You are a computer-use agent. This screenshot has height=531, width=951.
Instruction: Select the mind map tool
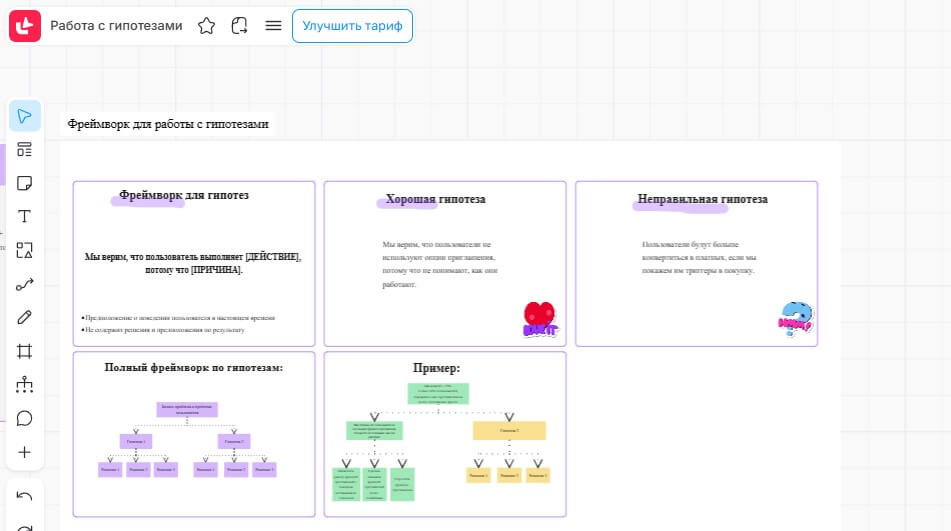click(25, 384)
